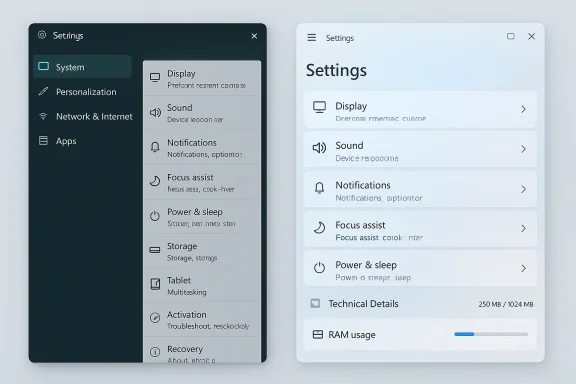Expand Display chevron in light window
Screen dimensions: 576x384
pos(523,109)
